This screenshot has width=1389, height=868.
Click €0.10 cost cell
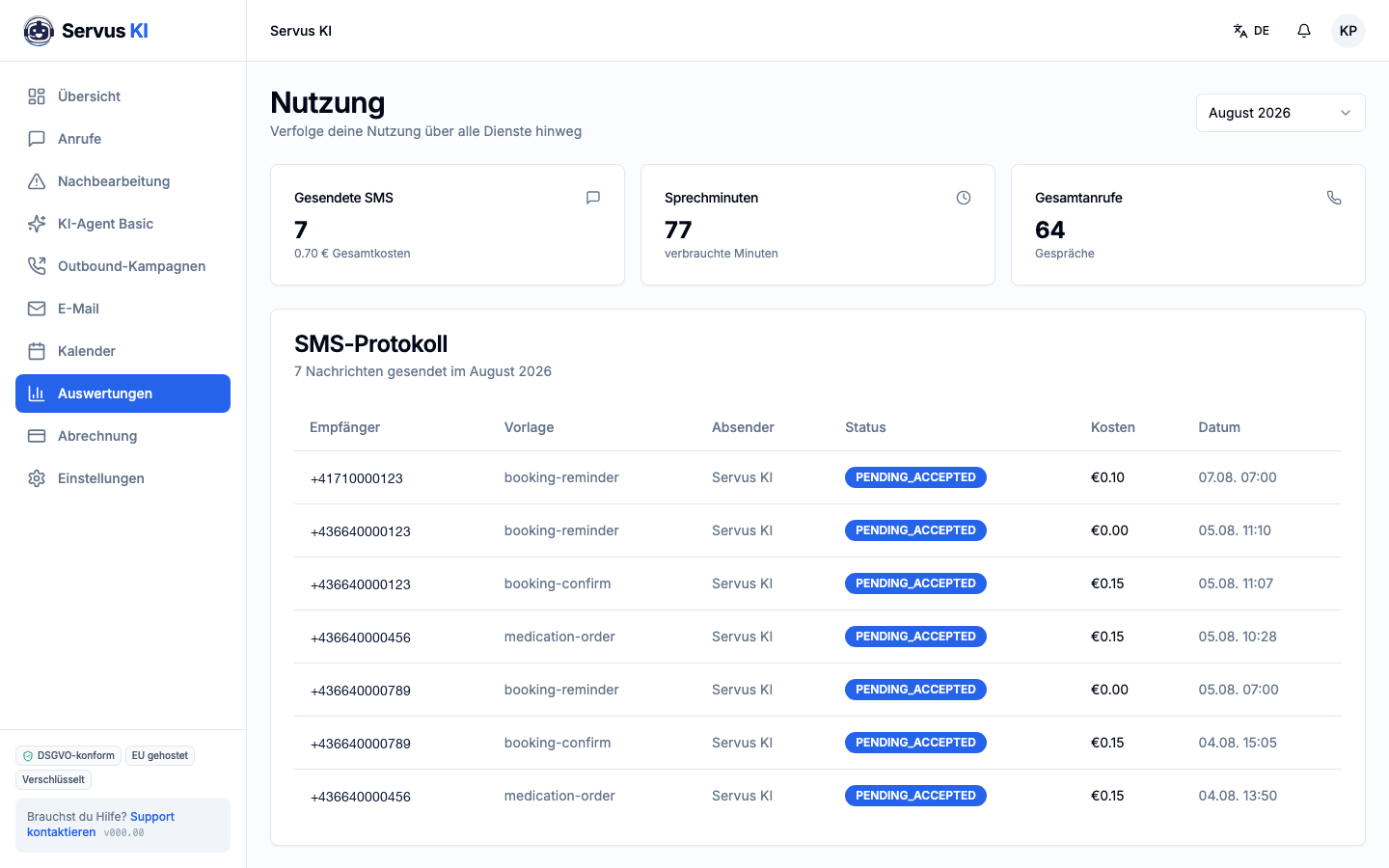[x=1107, y=477]
